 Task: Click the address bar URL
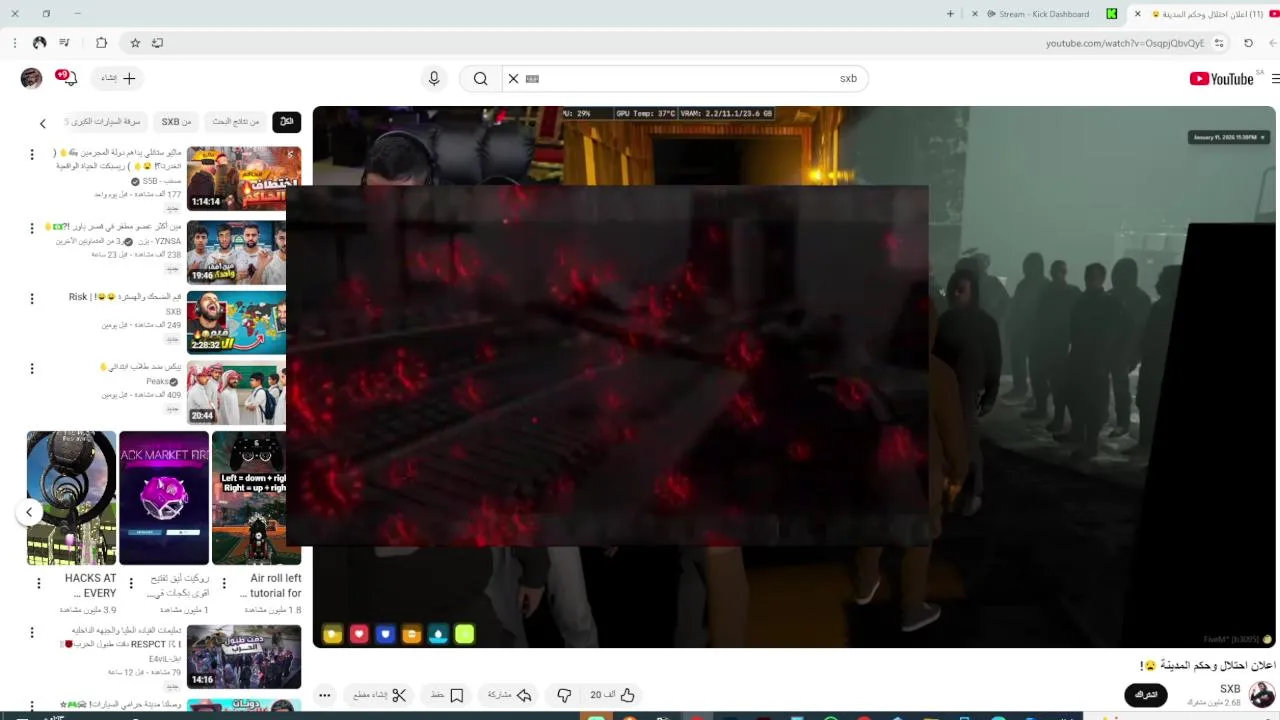pos(1124,43)
